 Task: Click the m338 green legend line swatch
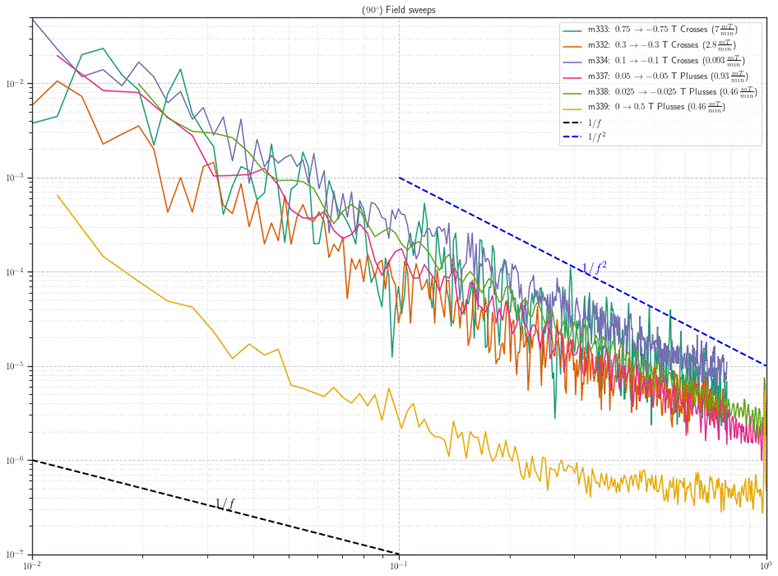[x=572, y=92]
